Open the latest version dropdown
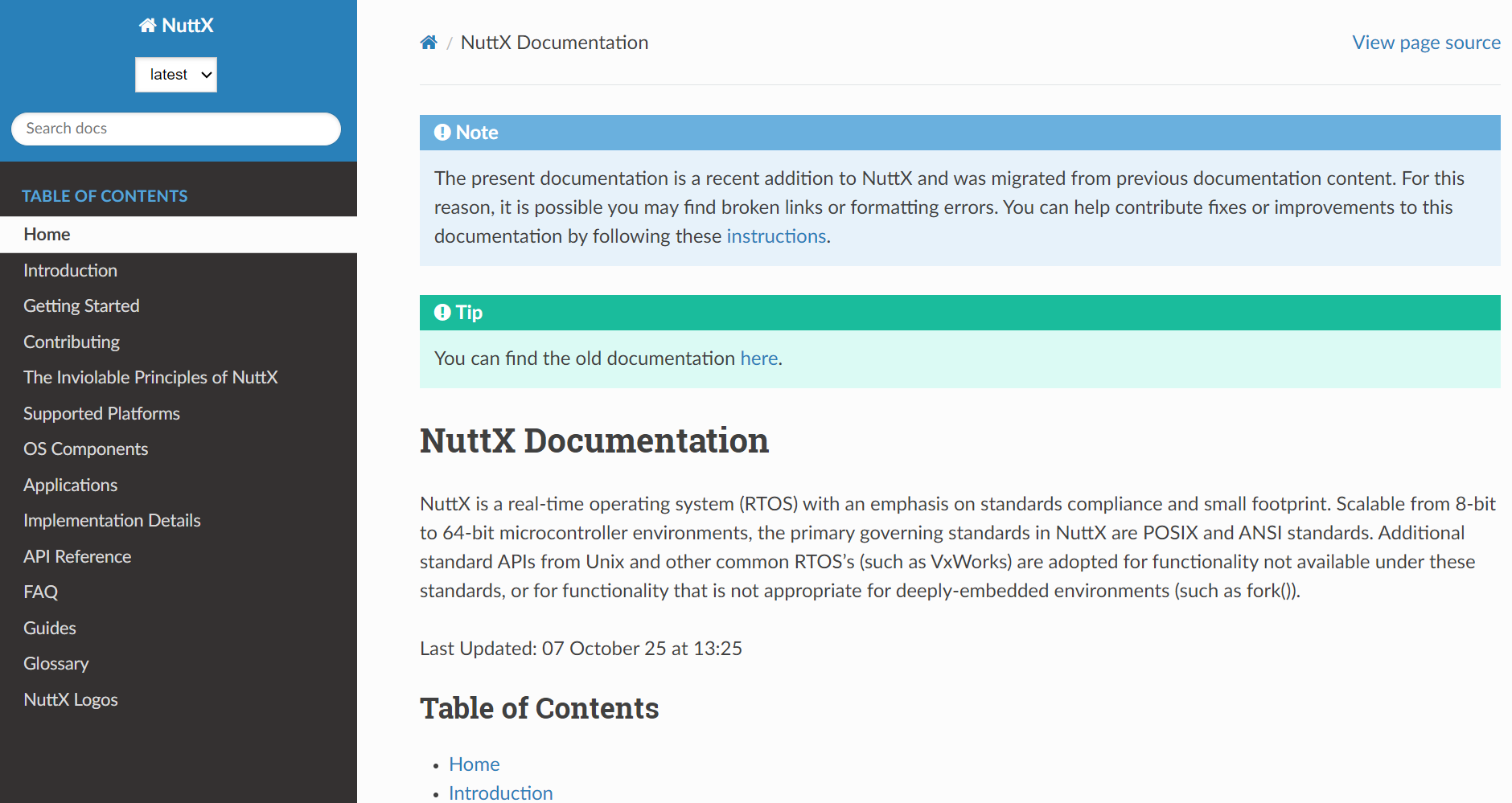 176,75
